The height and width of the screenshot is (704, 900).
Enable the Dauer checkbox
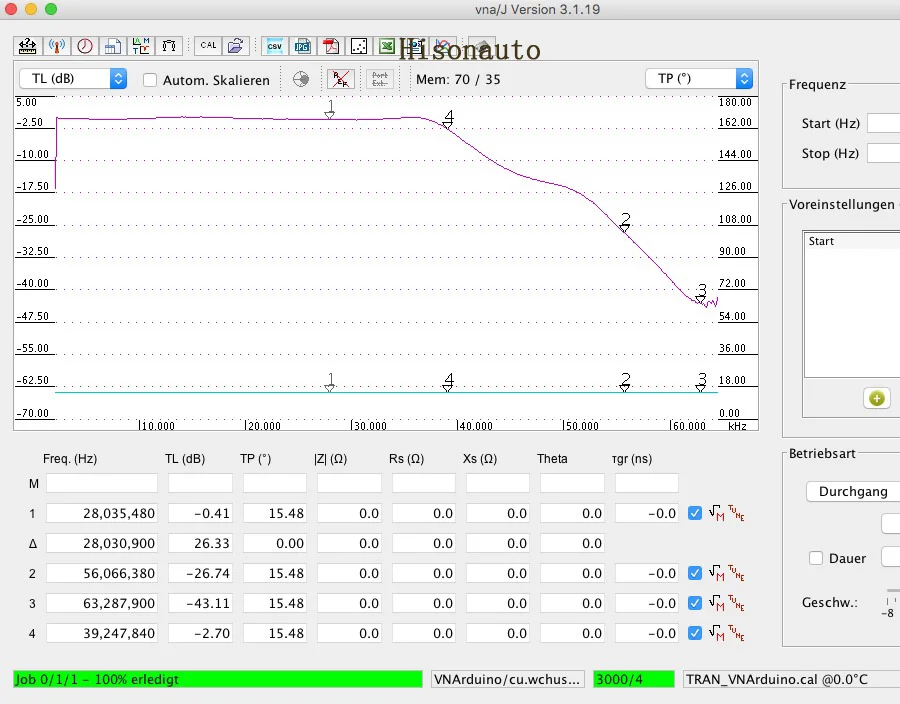point(816,558)
